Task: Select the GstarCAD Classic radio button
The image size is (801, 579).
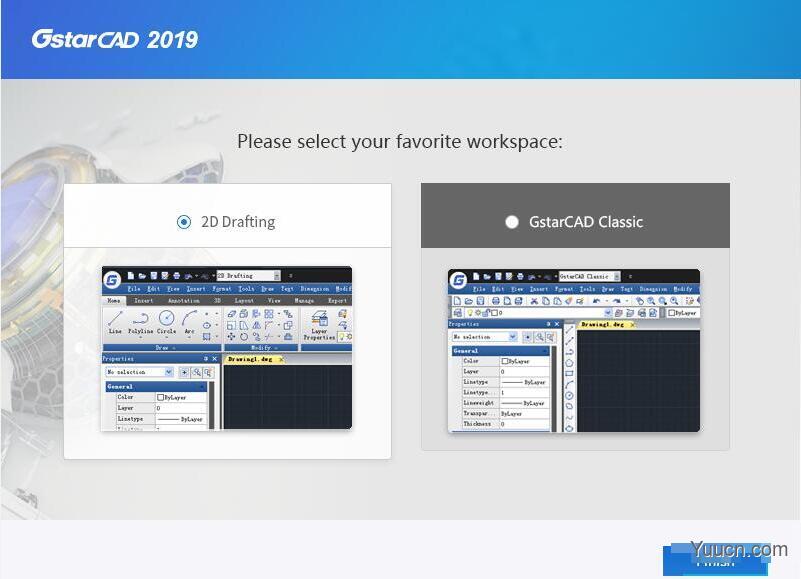Action: (511, 222)
